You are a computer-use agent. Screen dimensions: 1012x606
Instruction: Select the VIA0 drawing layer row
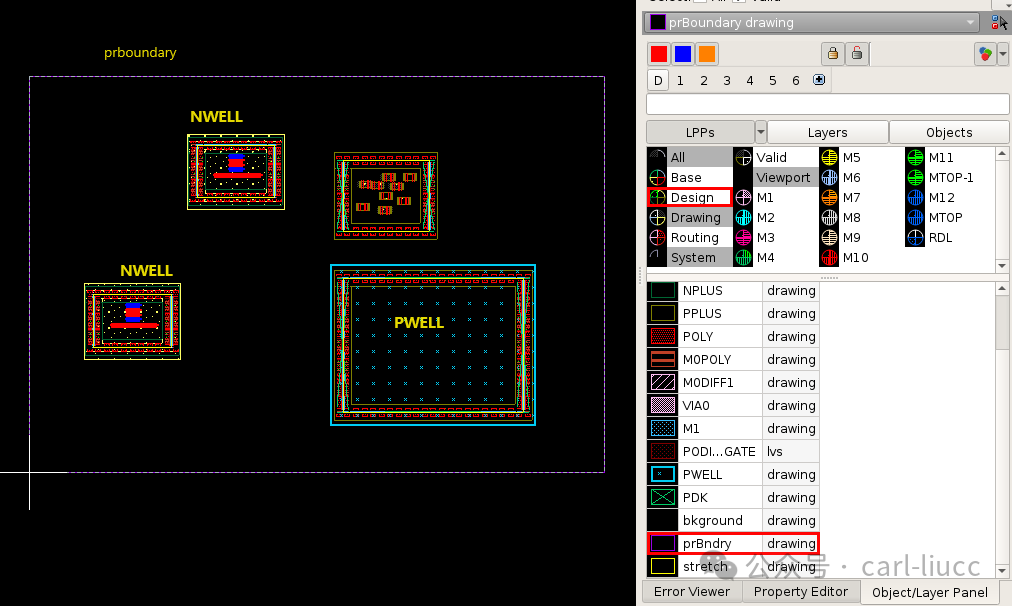(x=733, y=406)
